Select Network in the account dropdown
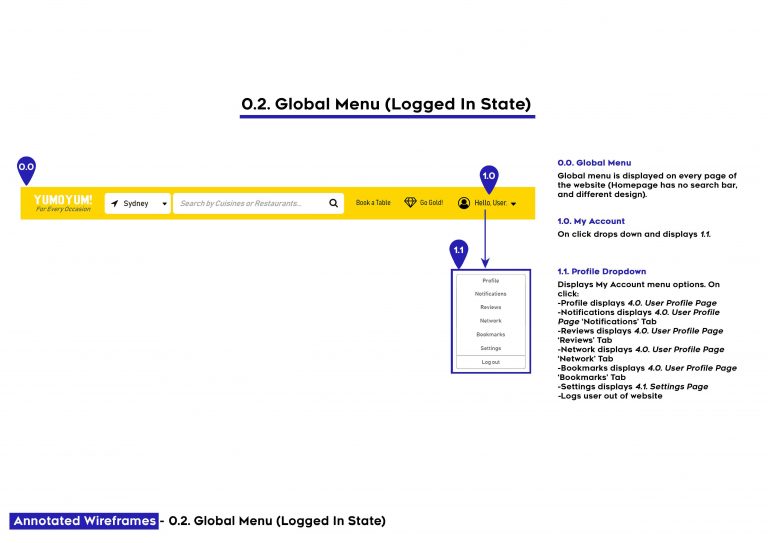 point(491,321)
